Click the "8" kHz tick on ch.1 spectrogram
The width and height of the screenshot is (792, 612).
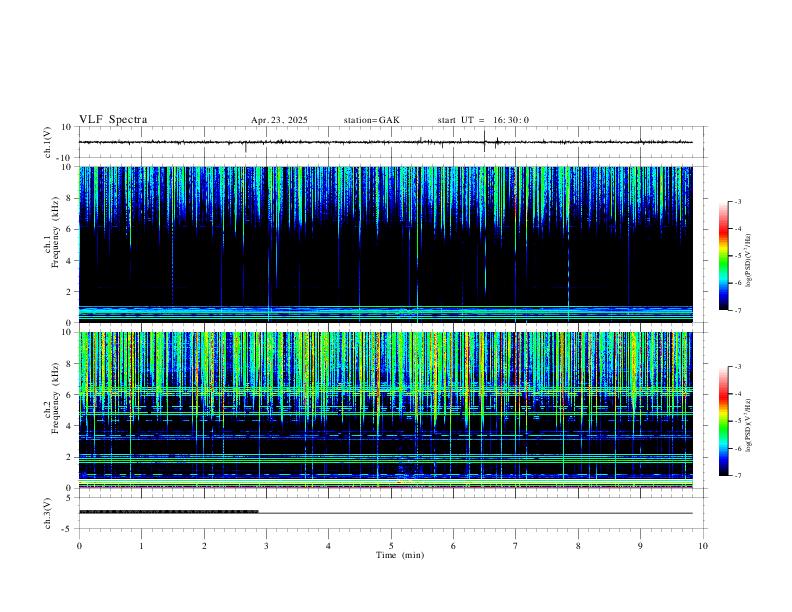point(68,198)
